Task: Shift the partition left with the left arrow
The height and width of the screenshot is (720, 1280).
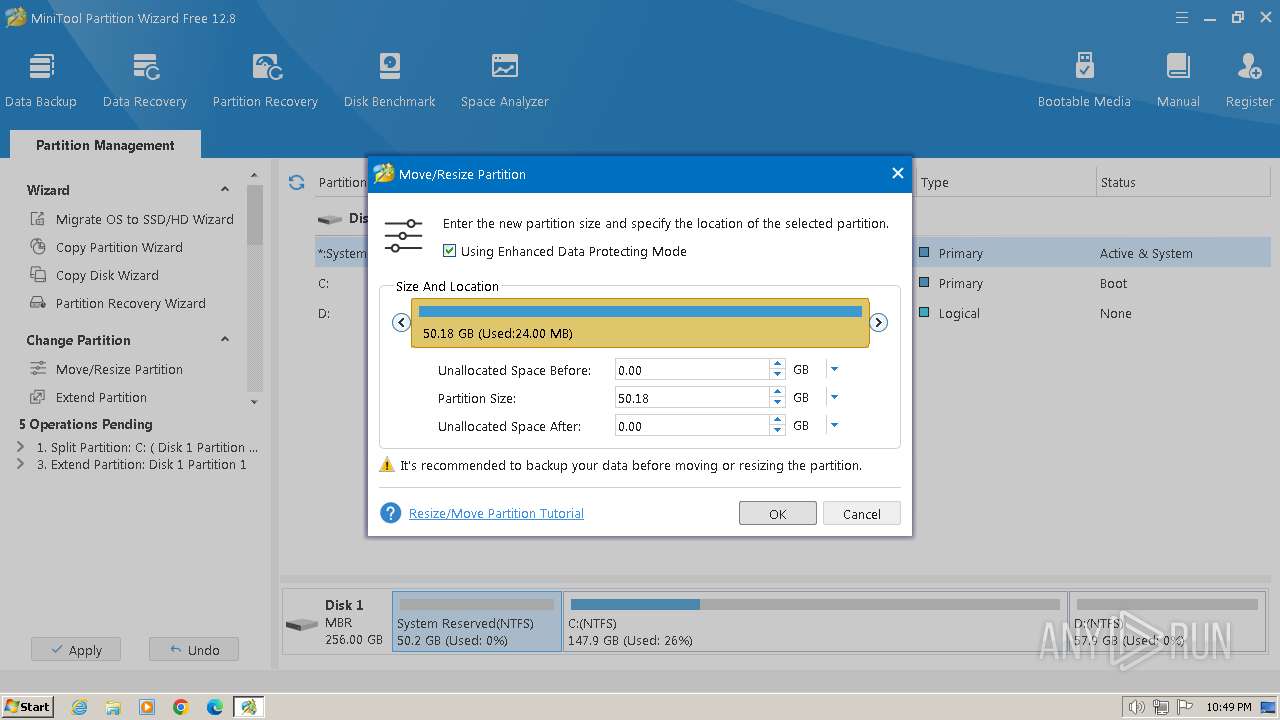Action: tap(401, 322)
